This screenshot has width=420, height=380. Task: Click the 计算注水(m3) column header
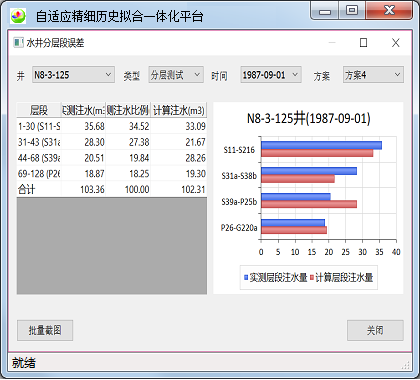179,110
